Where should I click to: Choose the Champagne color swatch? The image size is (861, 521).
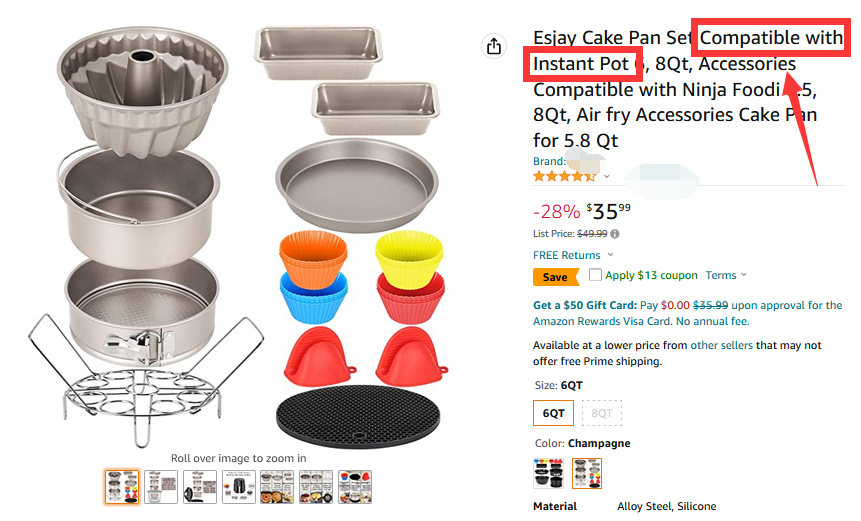click(587, 474)
